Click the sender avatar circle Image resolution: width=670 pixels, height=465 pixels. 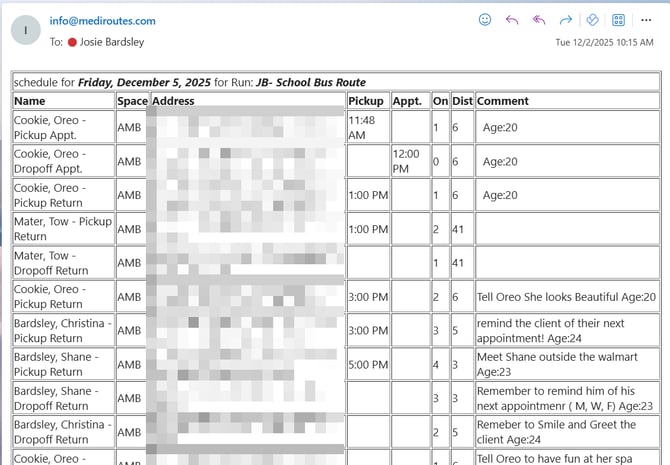(25, 30)
